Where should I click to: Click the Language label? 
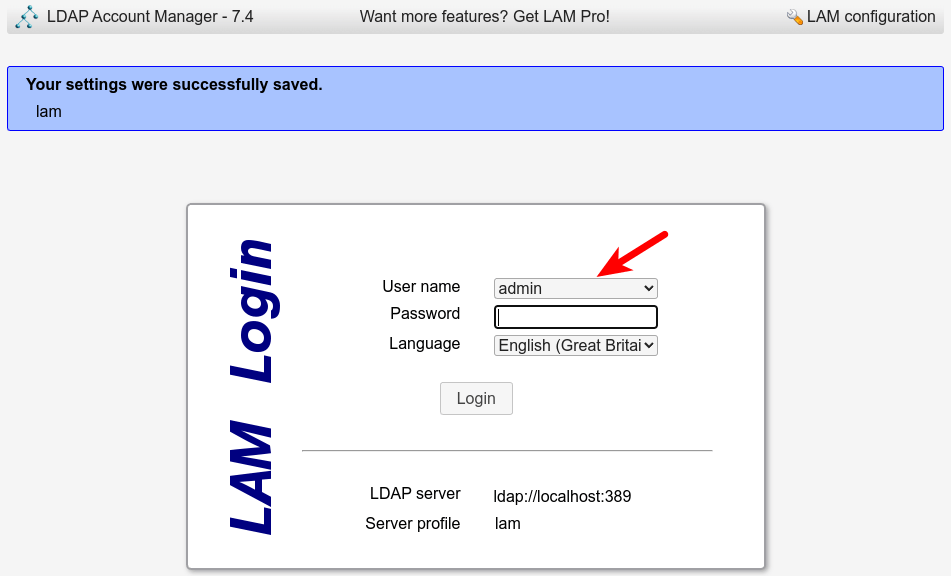point(424,344)
